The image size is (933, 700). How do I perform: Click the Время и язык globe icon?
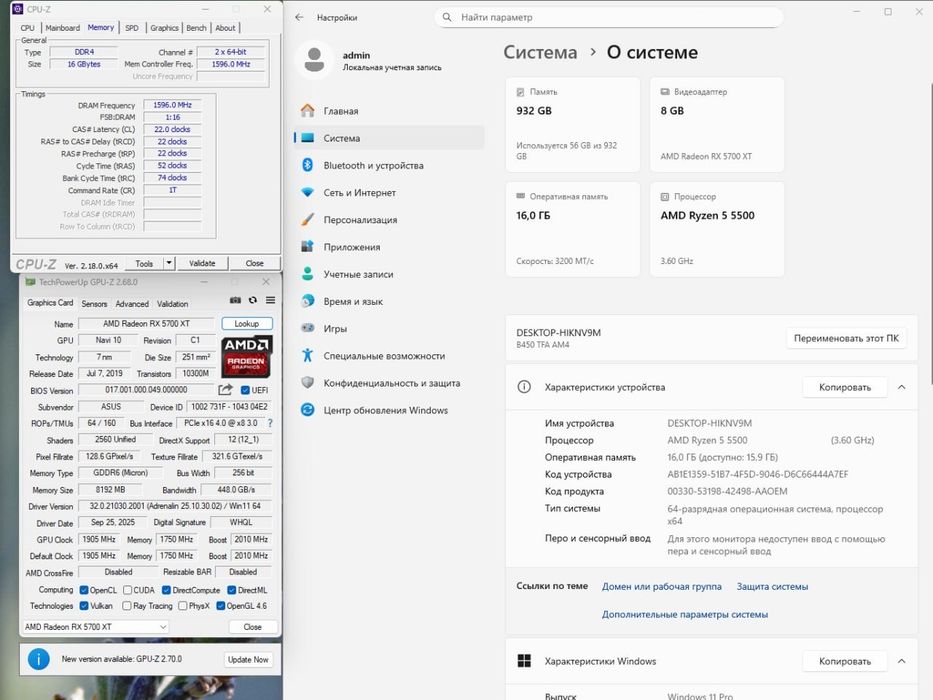[x=308, y=301]
